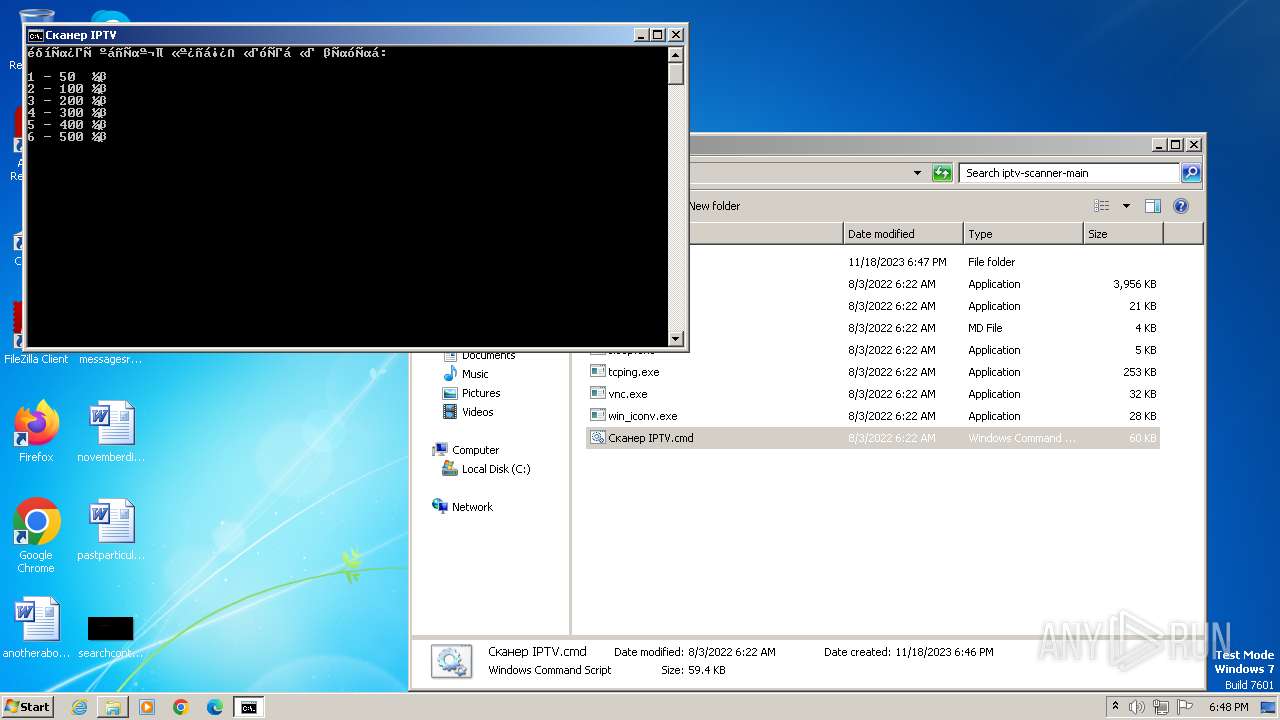Select the Сканер IPTV.cmd file in Explorer

pyautogui.click(x=872, y=438)
